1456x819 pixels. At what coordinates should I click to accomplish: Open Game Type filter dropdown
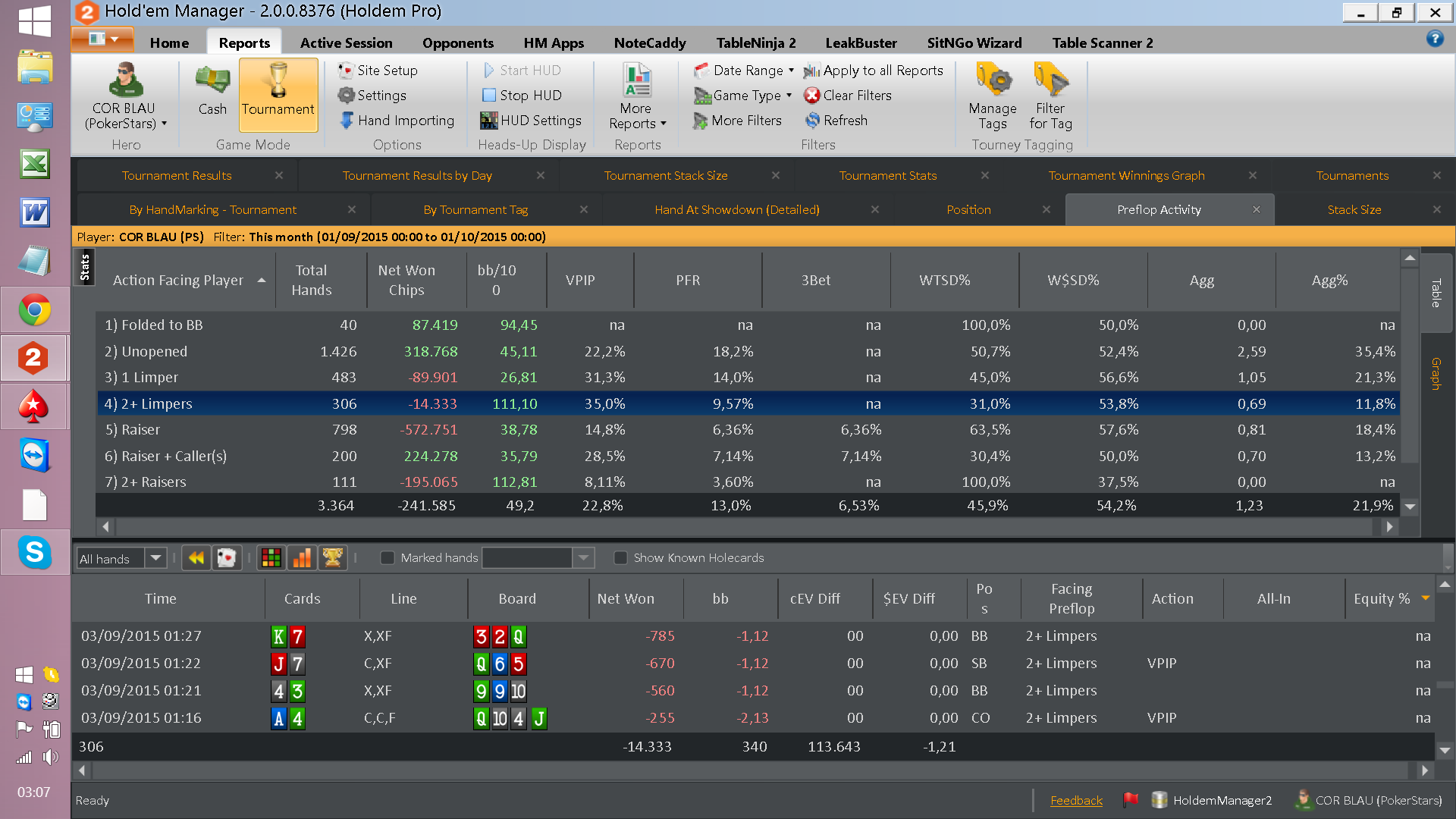click(x=742, y=96)
